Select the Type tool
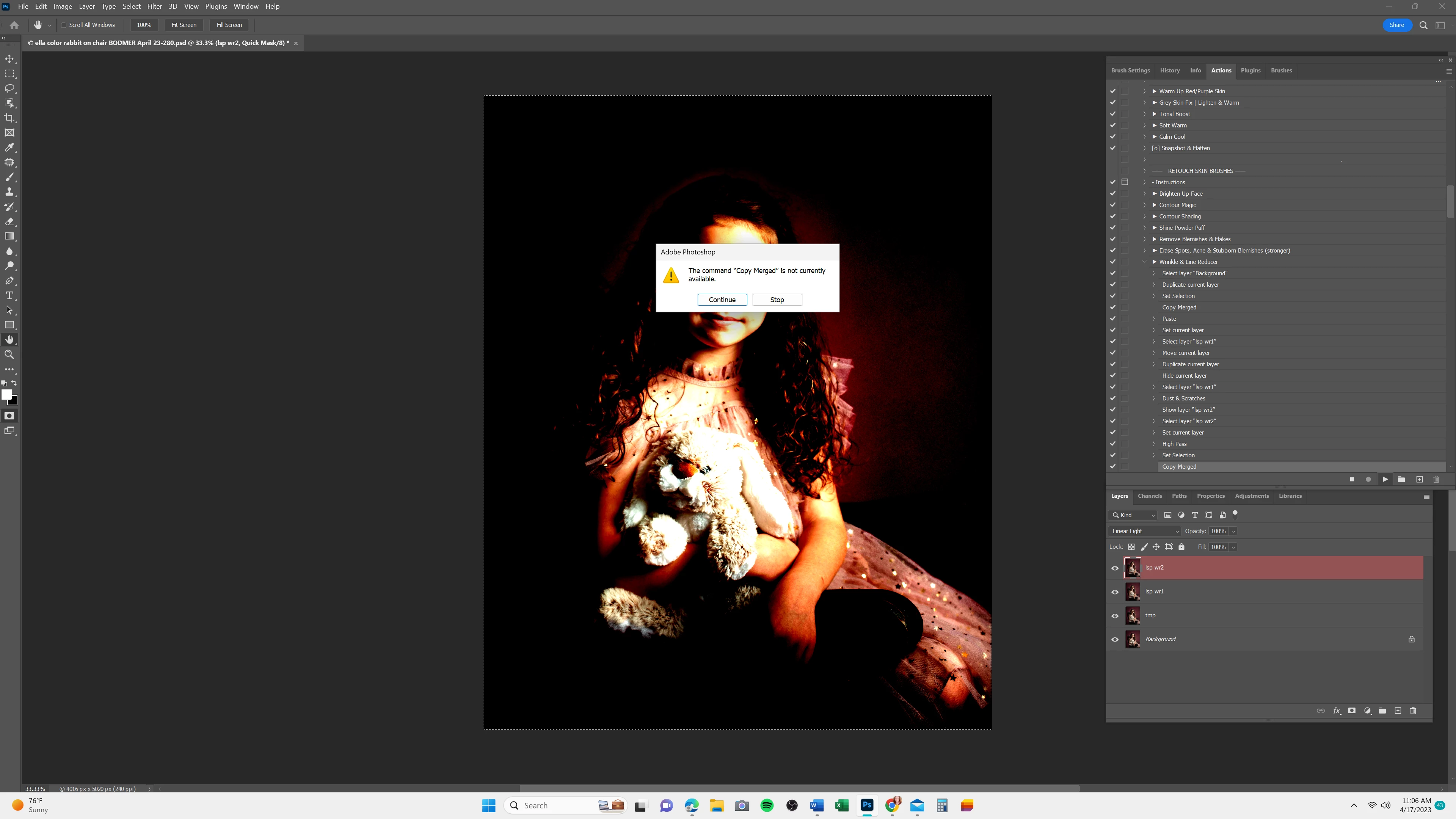 tap(9, 296)
